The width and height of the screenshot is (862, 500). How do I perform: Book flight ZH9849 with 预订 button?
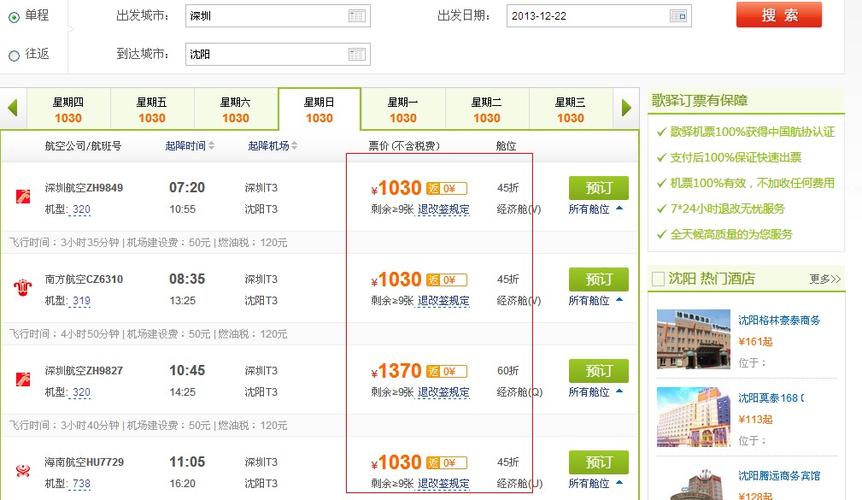tap(599, 188)
